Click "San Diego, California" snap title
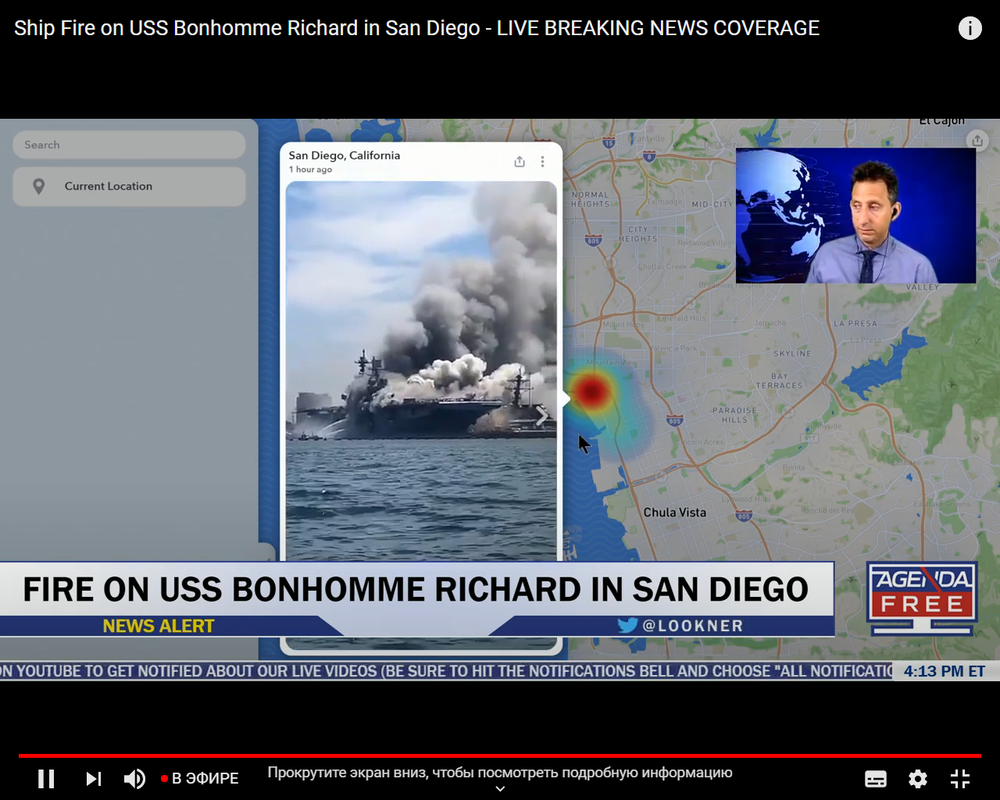1000x800 pixels. click(x=344, y=155)
